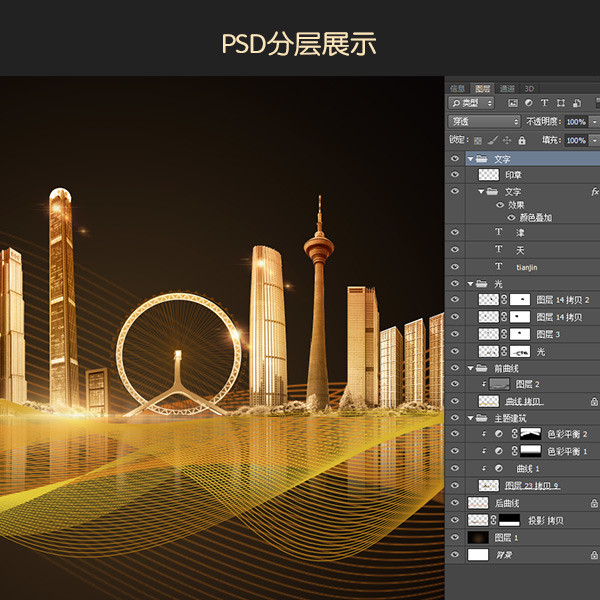The image size is (600, 600).
Task: Hide the top 文字 group
Action: (455, 158)
